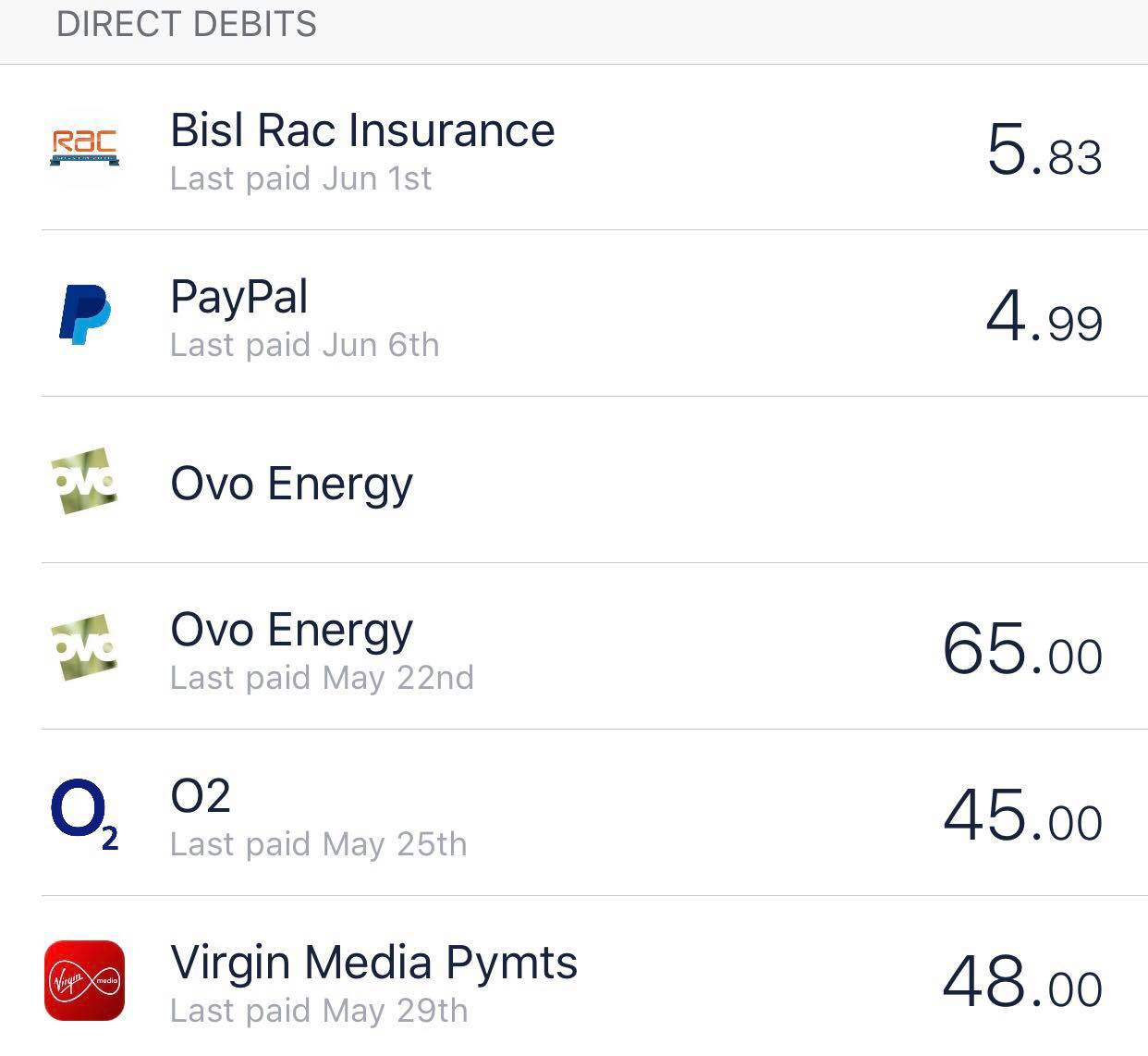1148x1056 pixels.
Task: Tap the O2 logo icon
Action: 84,814
